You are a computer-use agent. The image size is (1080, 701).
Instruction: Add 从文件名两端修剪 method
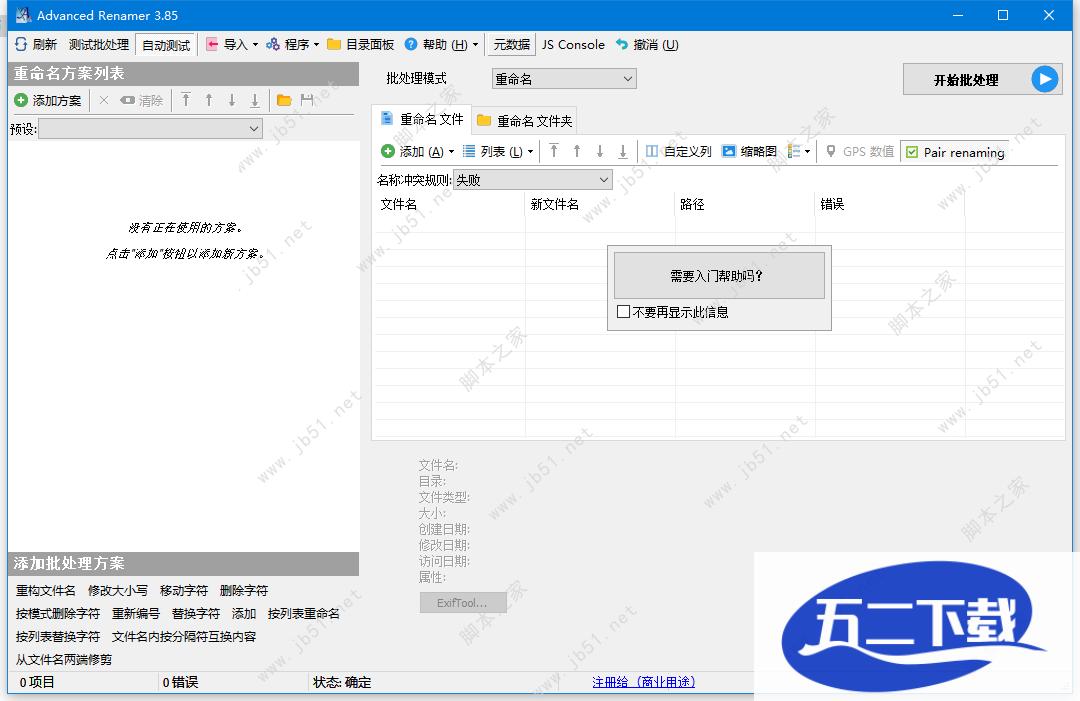(x=64, y=660)
